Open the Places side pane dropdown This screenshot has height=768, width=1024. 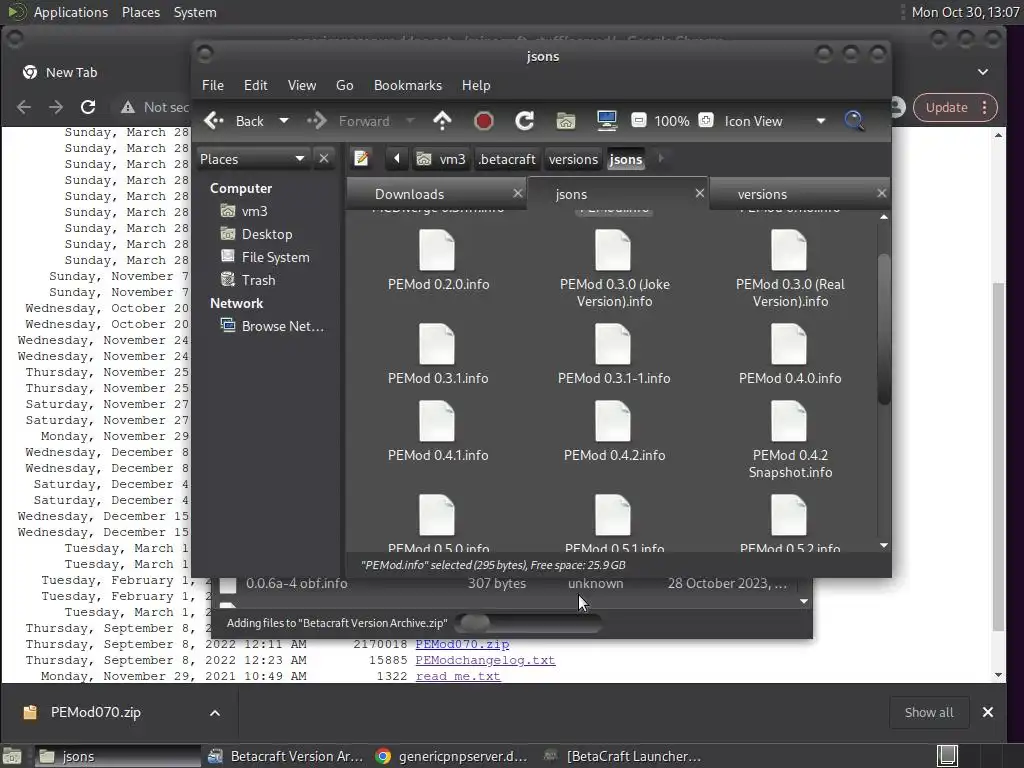point(252,159)
